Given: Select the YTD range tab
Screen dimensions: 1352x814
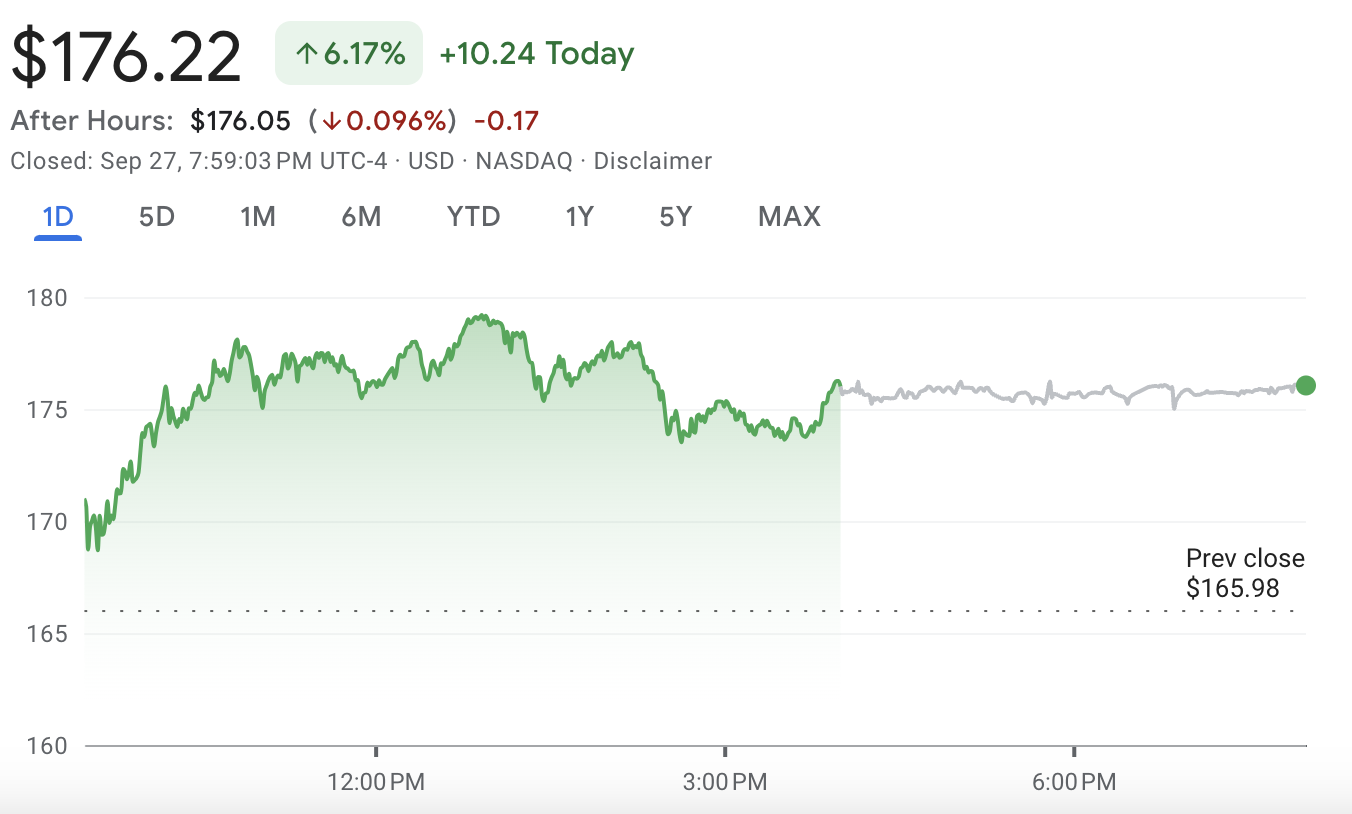Looking at the screenshot, I should (x=473, y=216).
